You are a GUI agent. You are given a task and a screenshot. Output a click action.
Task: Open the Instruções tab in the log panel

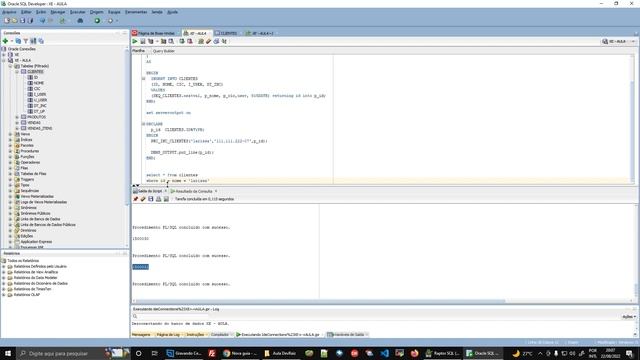196,334
